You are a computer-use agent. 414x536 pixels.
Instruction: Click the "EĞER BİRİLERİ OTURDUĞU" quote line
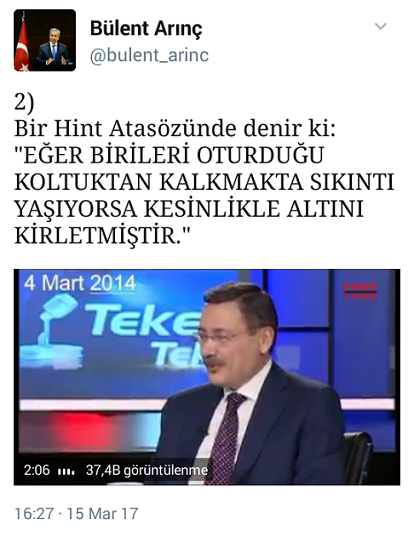click(x=169, y=155)
